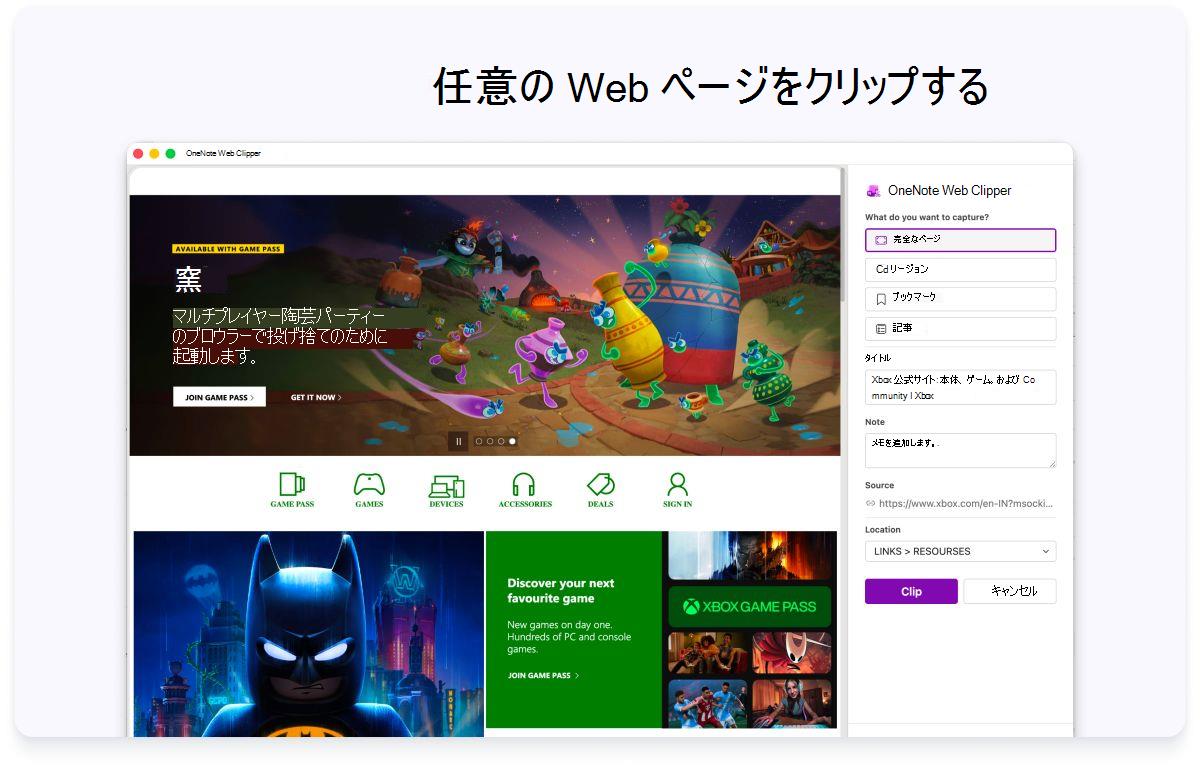Edit the title text field
1200x770 pixels.
(x=960, y=387)
